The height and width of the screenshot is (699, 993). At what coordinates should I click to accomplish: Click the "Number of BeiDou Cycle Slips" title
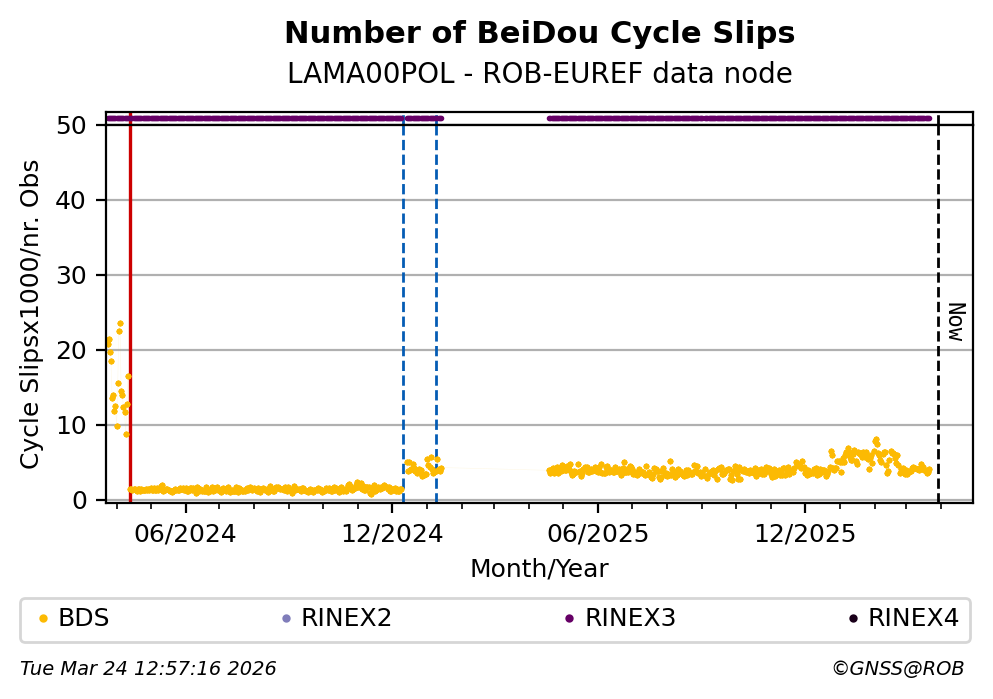tap(539, 34)
